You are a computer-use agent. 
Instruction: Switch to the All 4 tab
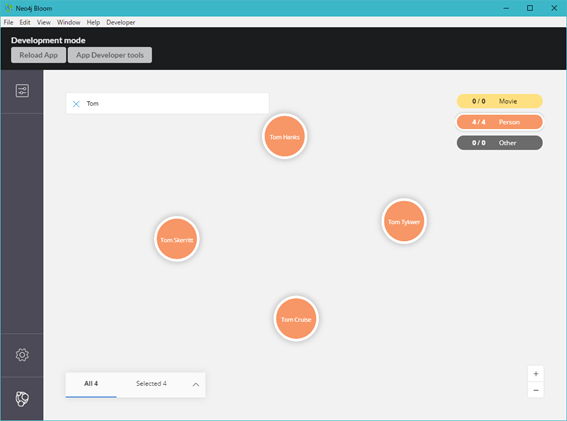click(91, 384)
